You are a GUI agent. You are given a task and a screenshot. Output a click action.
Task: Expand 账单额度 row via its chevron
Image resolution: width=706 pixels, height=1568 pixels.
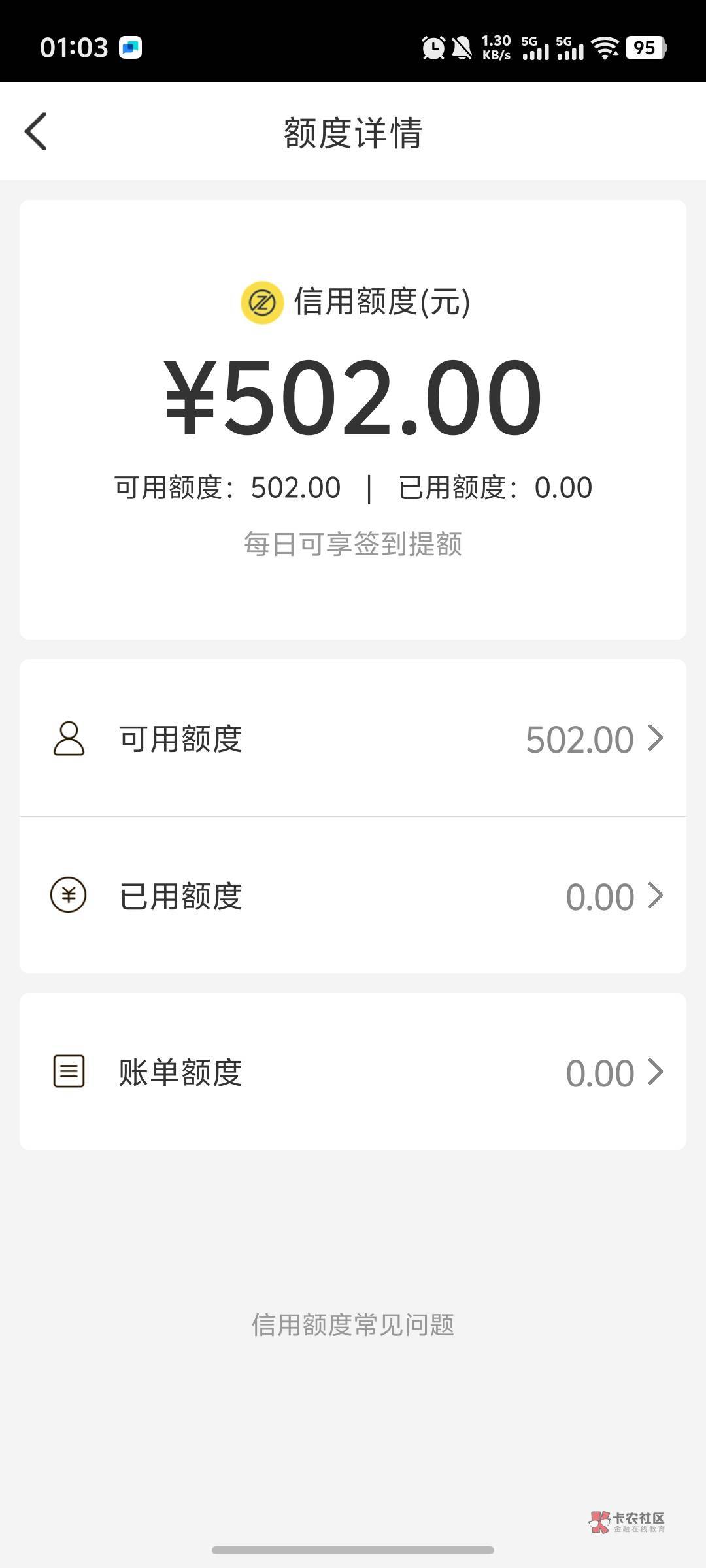[656, 1071]
